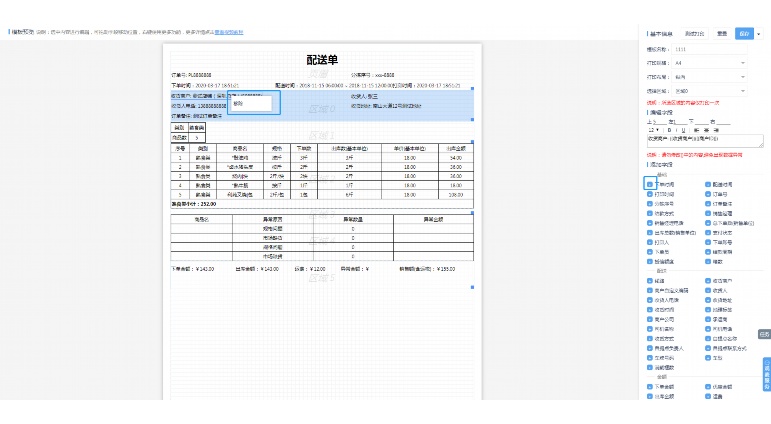Open the online service floating widget
The image size is (771, 424).
(x=767, y=374)
